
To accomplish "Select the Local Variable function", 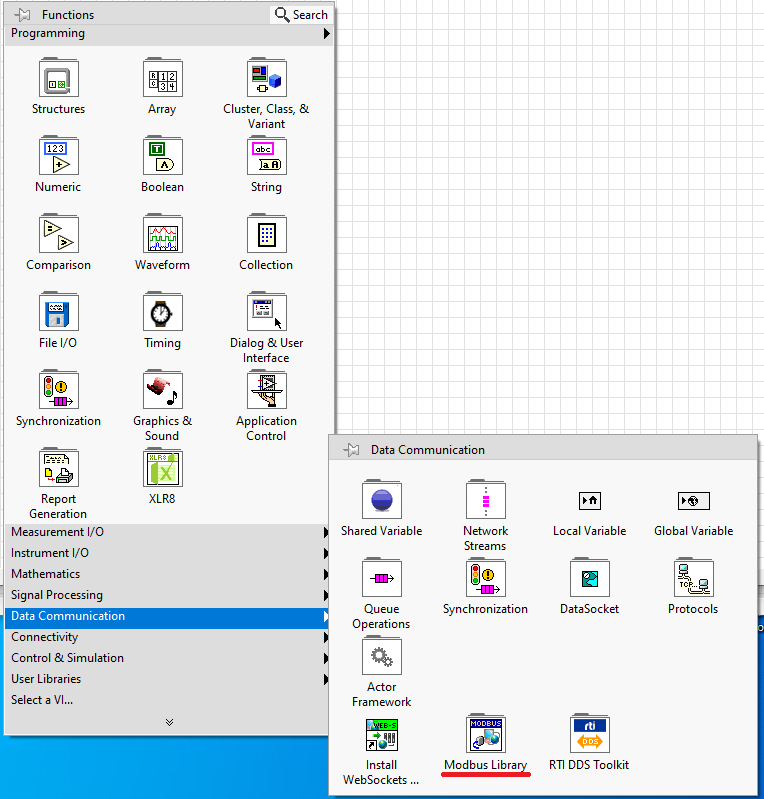I will tap(590, 501).
